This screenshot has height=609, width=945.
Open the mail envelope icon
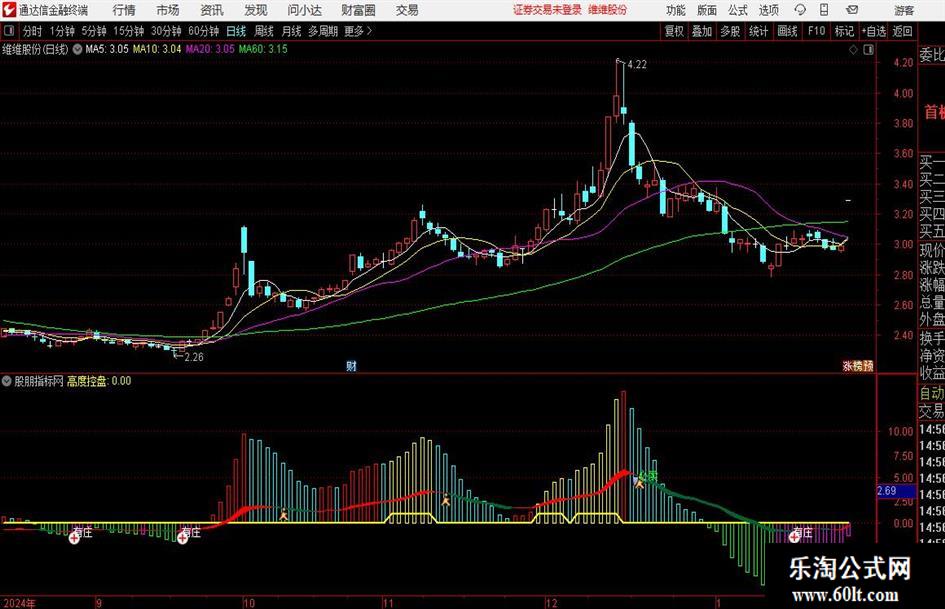852,10
